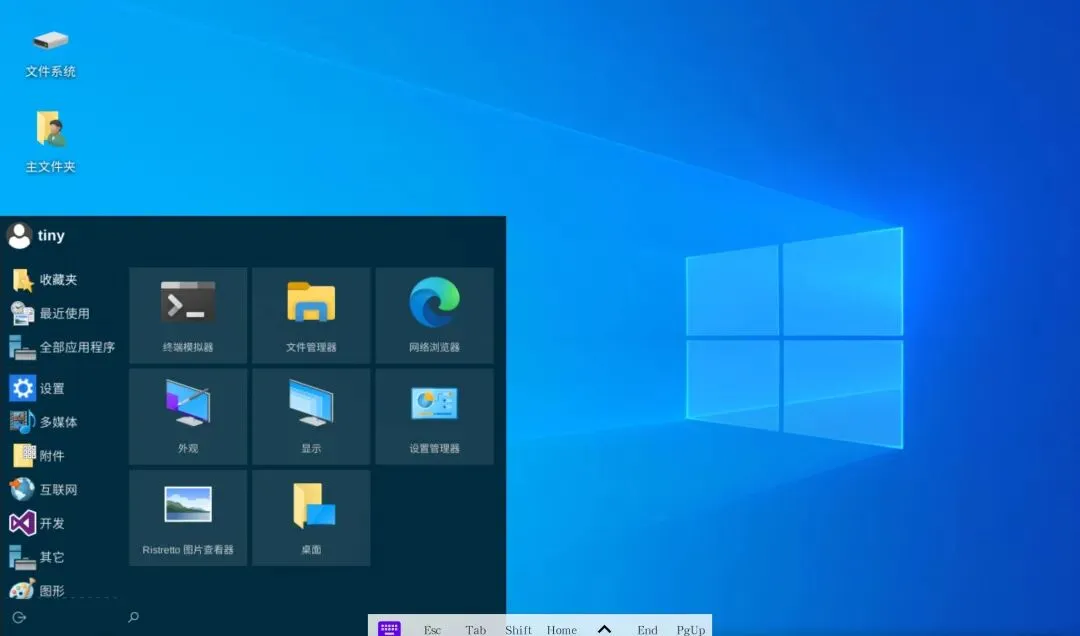Viewport: 1080px width, 636px height.
Task: Click the logout icon in start menu
Action: click(x=19, y=617)
